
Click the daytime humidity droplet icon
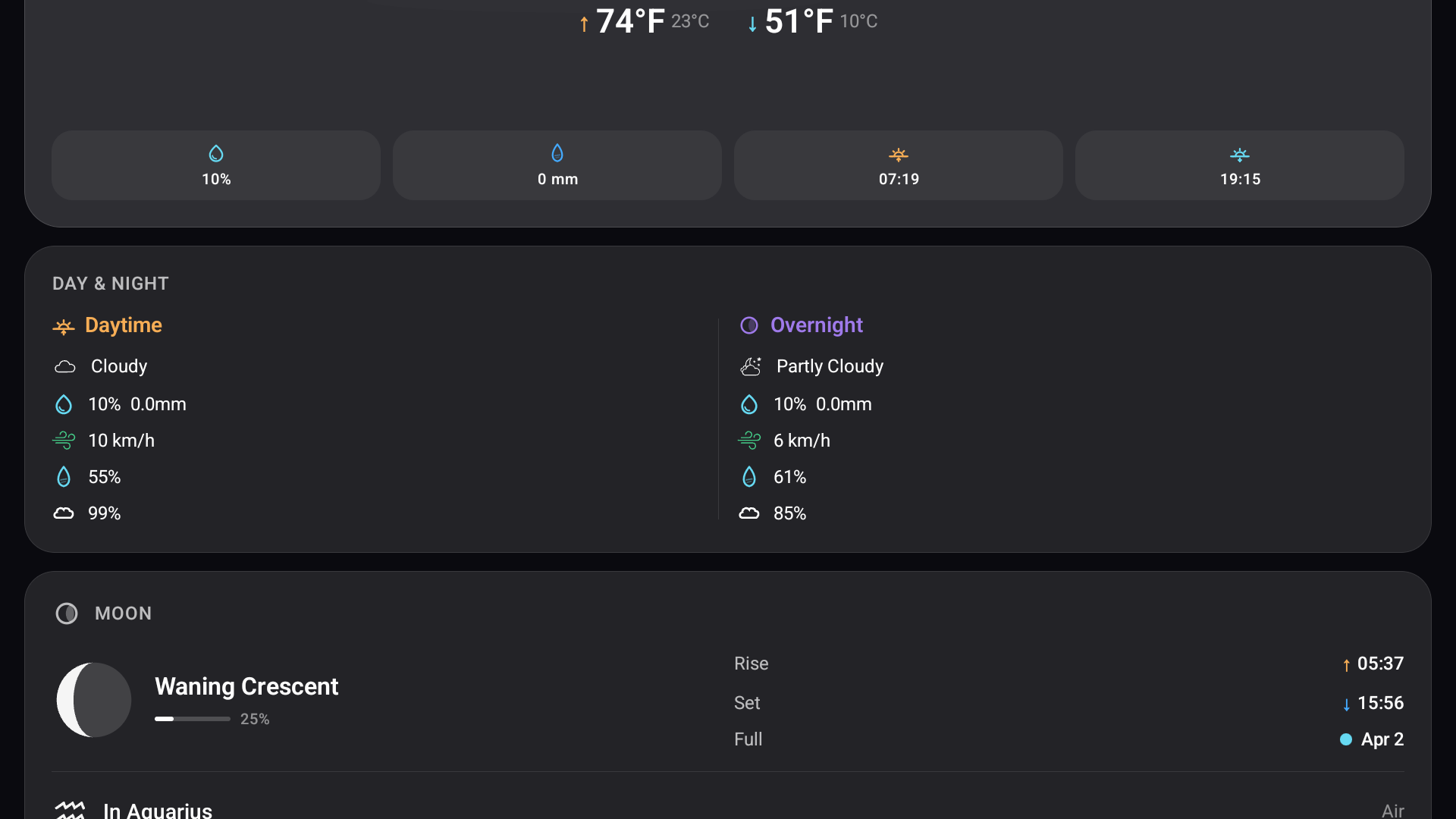[x=64, y=477]
